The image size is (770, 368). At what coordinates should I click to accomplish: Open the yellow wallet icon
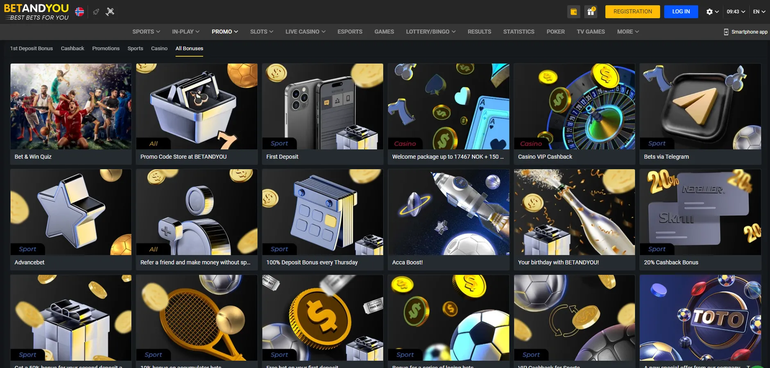point(573,12)
